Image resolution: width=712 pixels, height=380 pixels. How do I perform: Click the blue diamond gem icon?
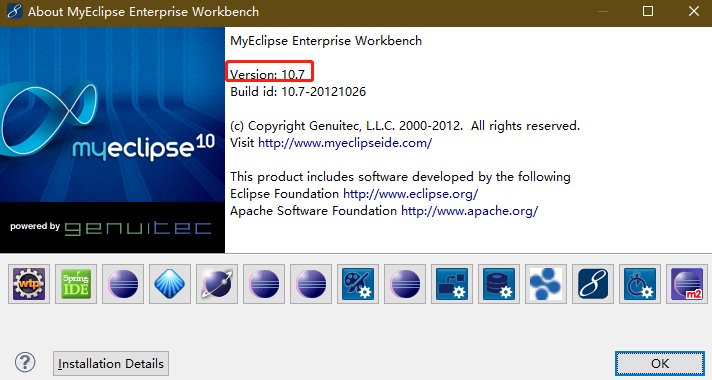[x=170, y=284]
